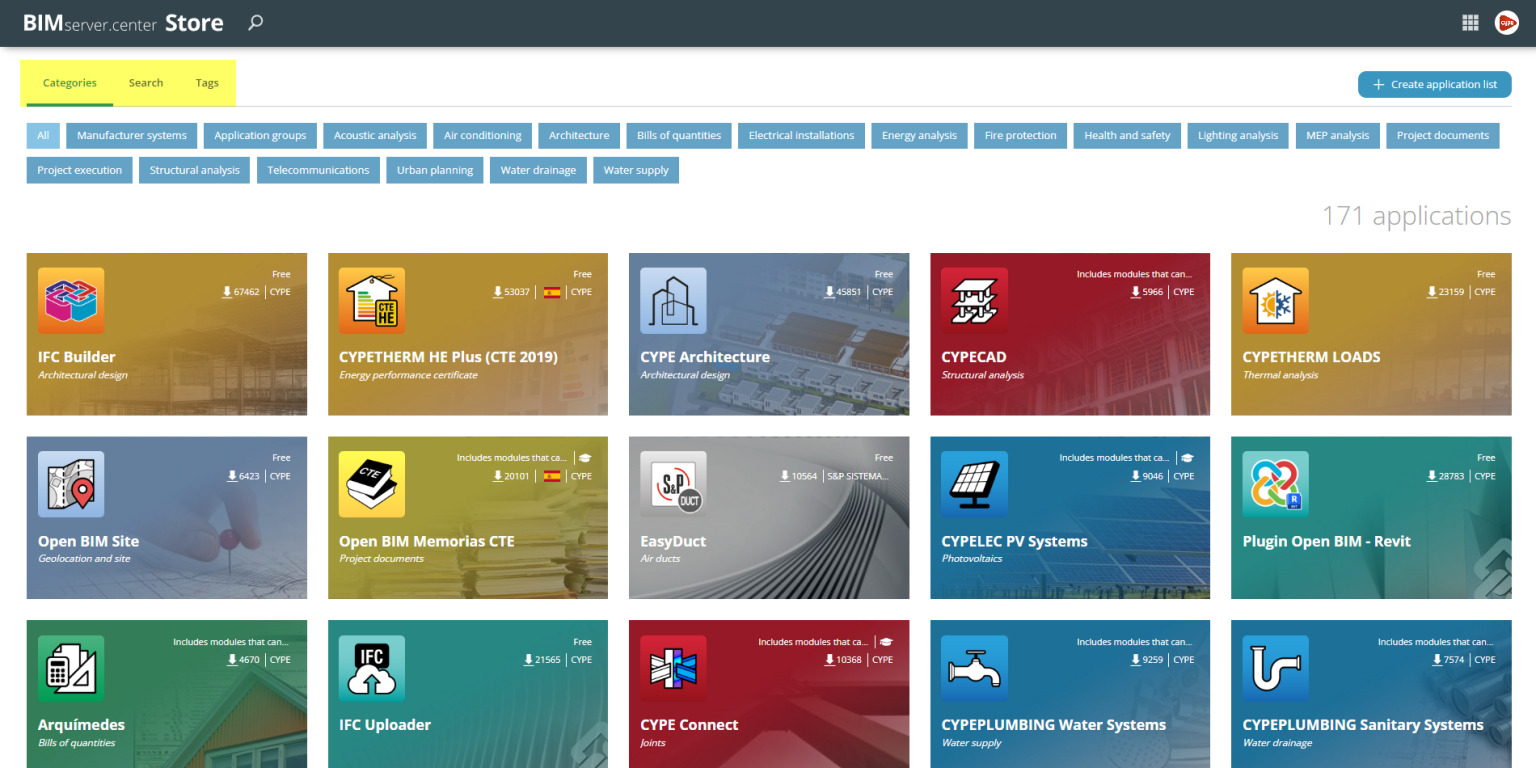Screen dimensions: 1536x768
Task: Click the apps grid icon in top bar
Action: click(1470, 21)
